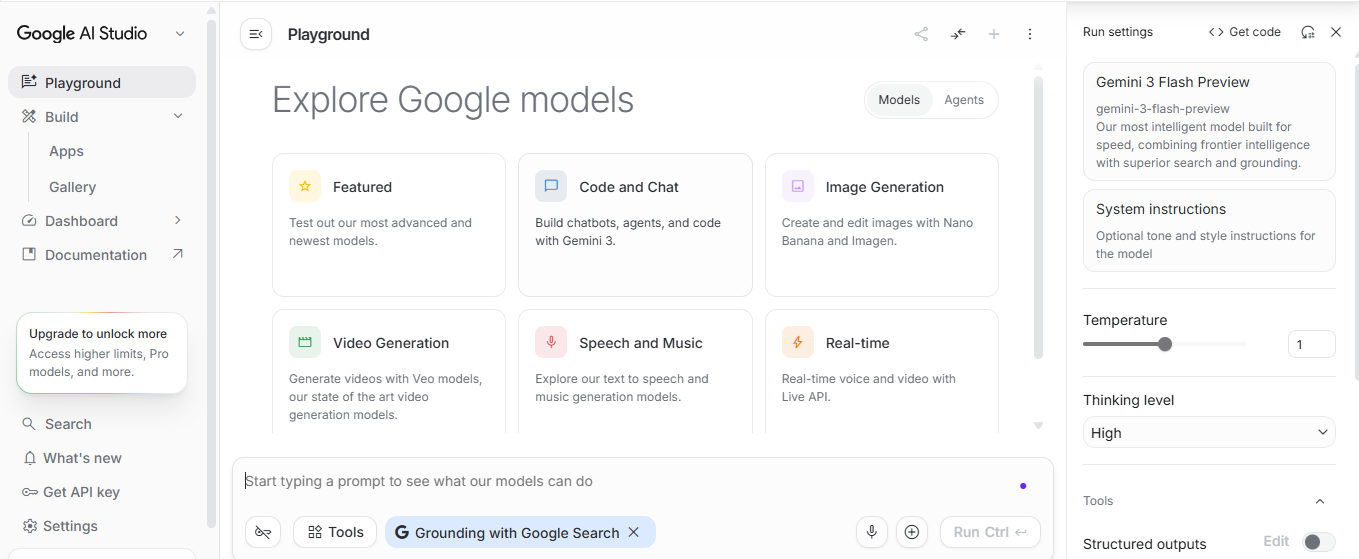
Task: Collapse the sidebar with the panel toggle icon
Action: pos(256,34)
